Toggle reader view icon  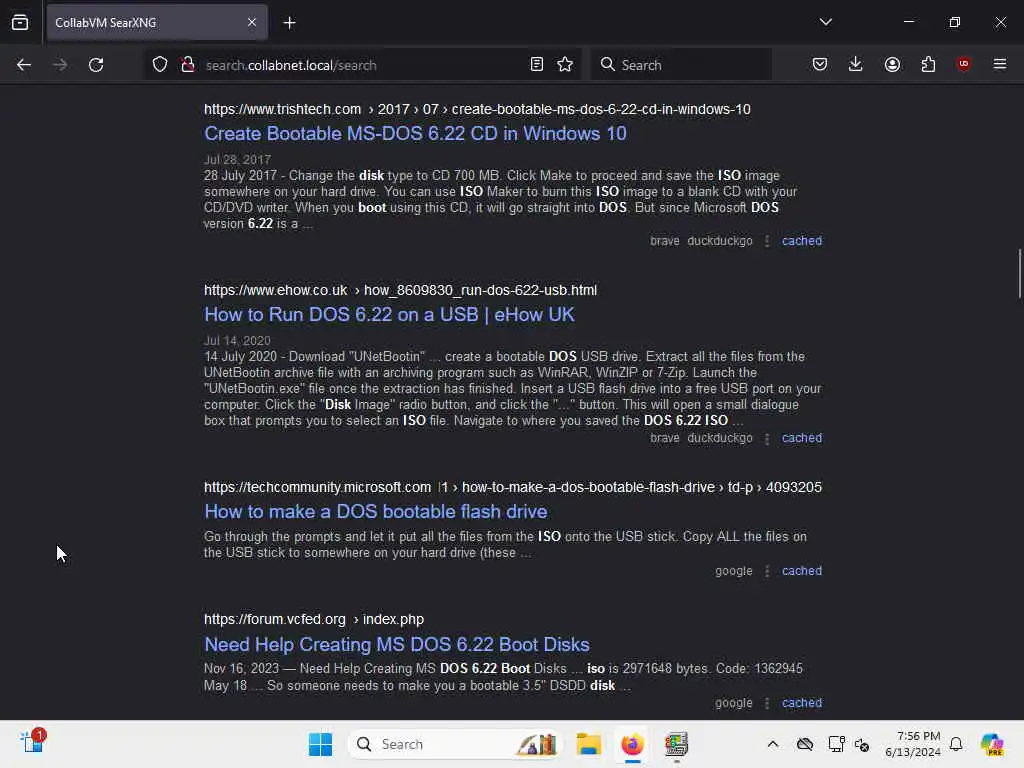point(536,65)
